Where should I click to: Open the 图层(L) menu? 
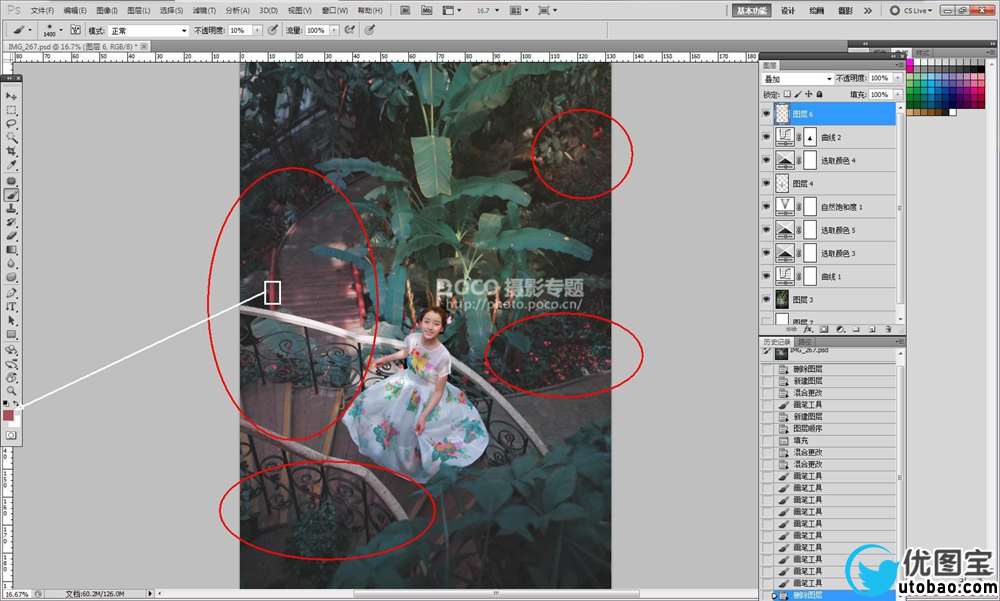(139, 10)
